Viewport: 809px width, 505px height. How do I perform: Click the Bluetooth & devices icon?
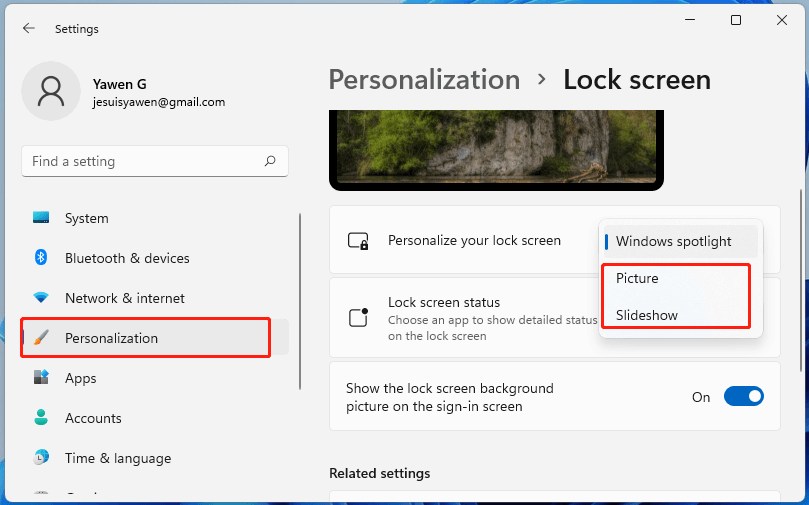coord(41,258)
